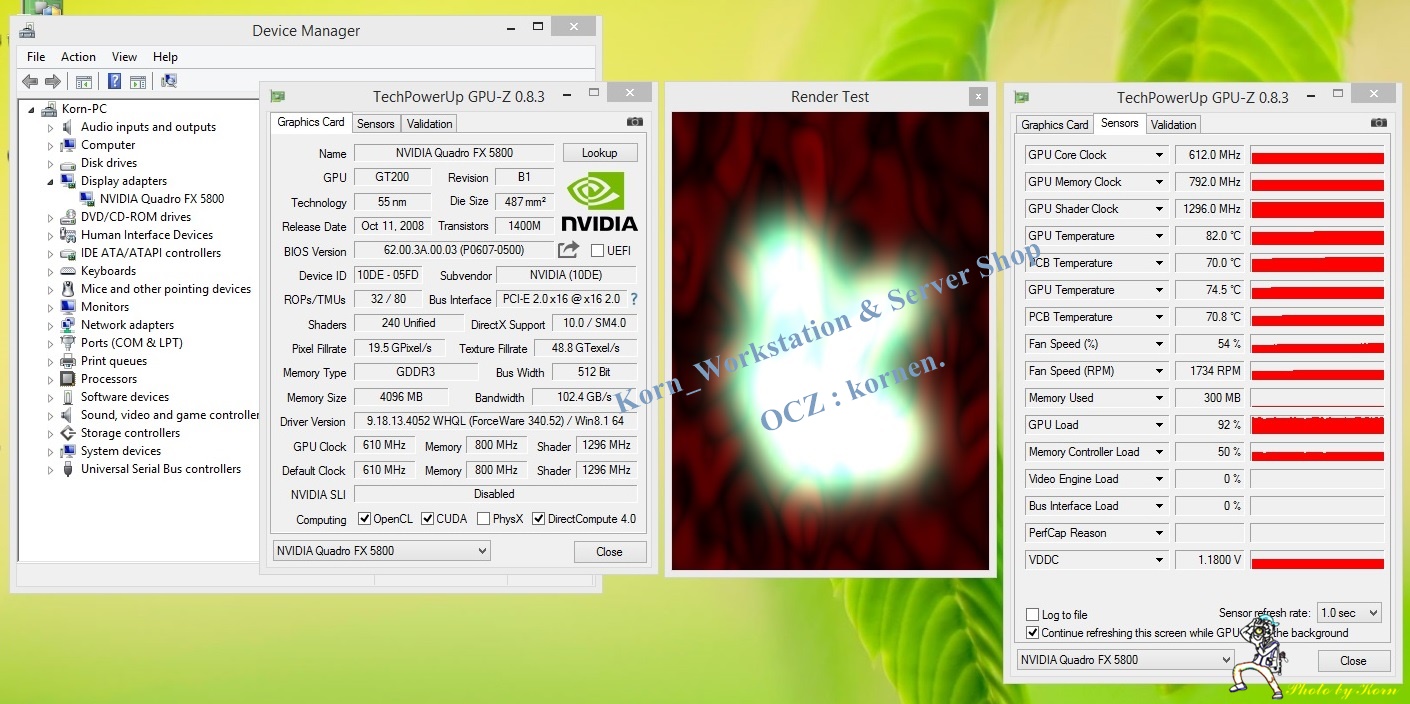
Task: Open the Sensor refresh rate dropdown
Action: [x=1349, y=613]
